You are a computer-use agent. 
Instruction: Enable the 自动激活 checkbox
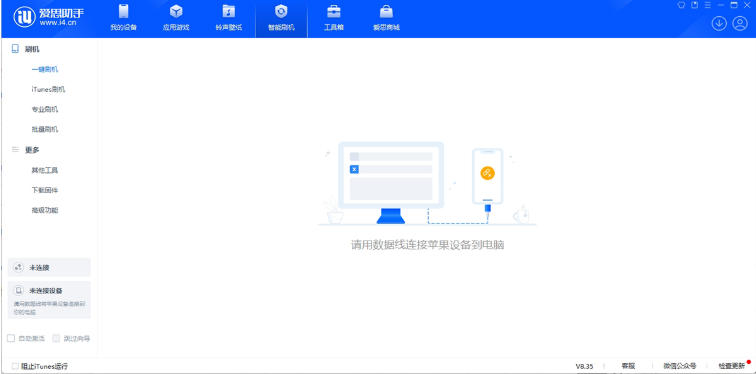pos(11,338)
